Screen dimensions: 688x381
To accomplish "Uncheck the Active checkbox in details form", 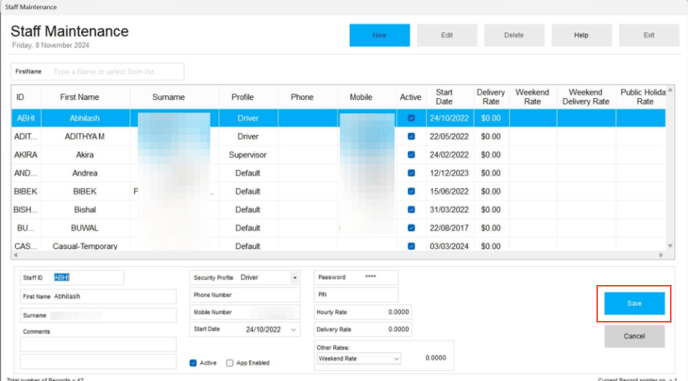I will [193, 363].
